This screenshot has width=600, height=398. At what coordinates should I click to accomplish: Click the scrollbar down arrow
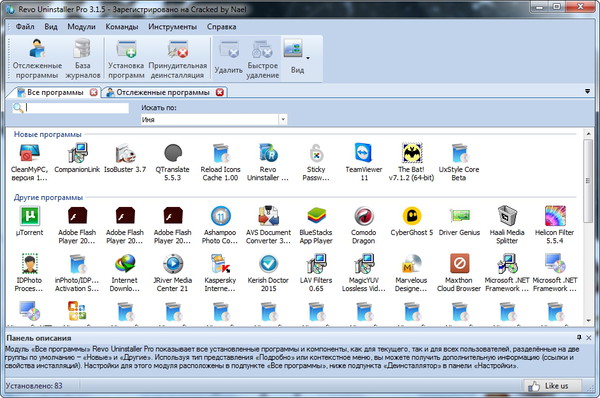588,321
